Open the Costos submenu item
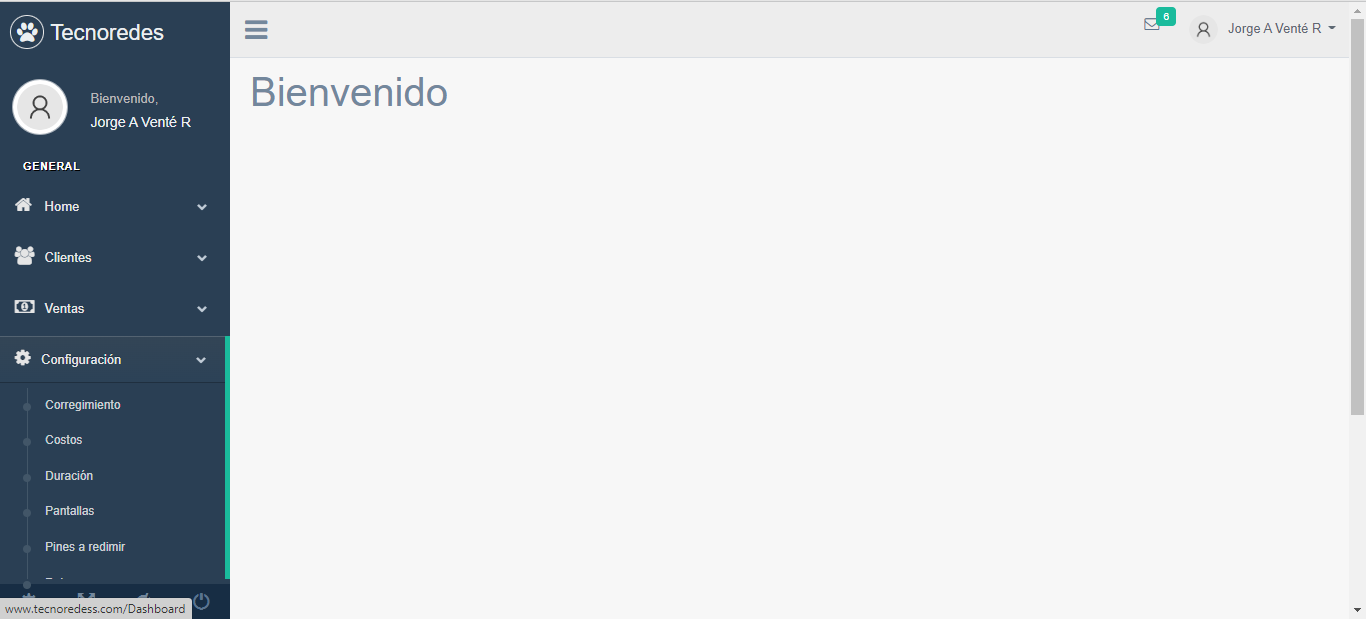 coord(64,440)
